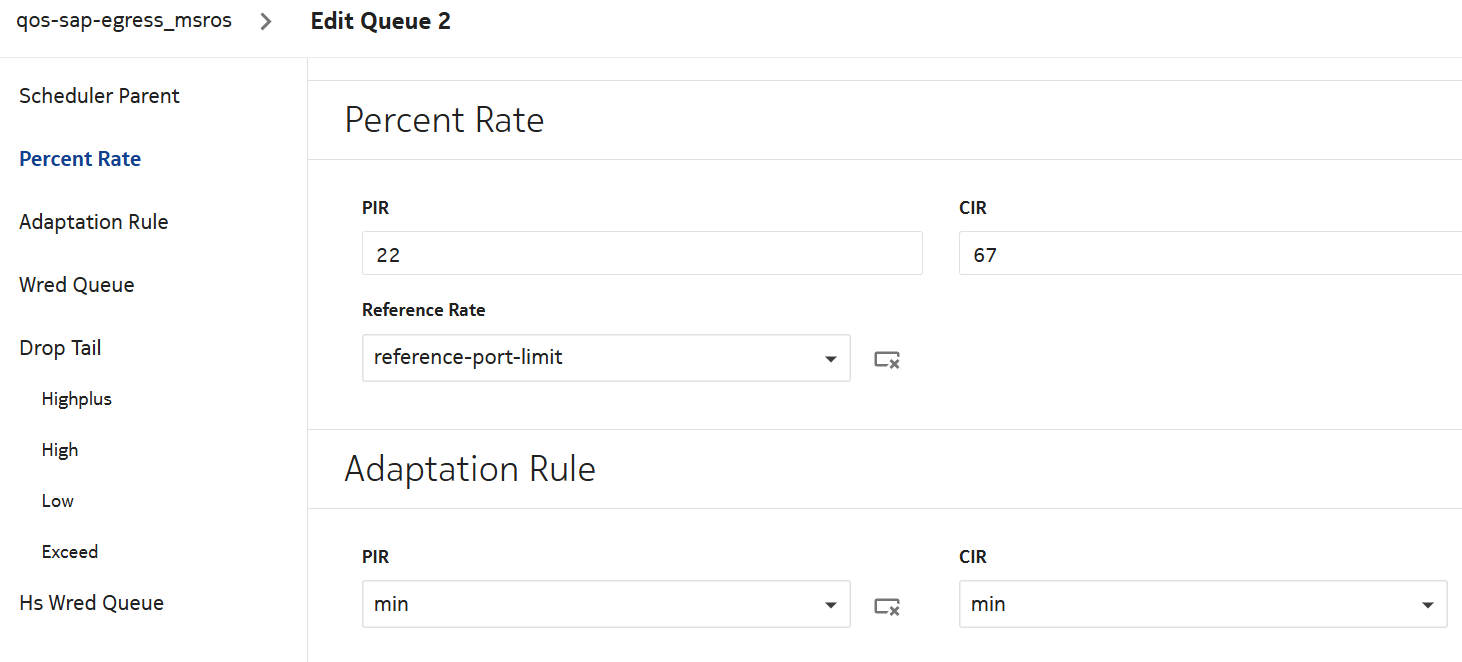Open the Reference Rate dropdown

[x=830, y=359]
